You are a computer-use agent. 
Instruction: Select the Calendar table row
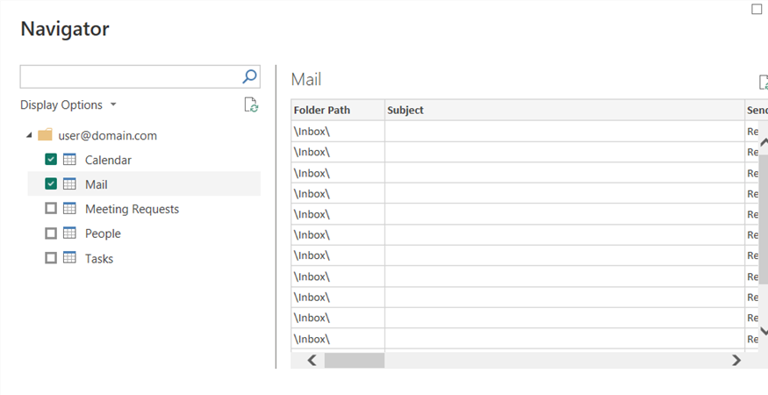pyautogui.click(x=144, y=159)
